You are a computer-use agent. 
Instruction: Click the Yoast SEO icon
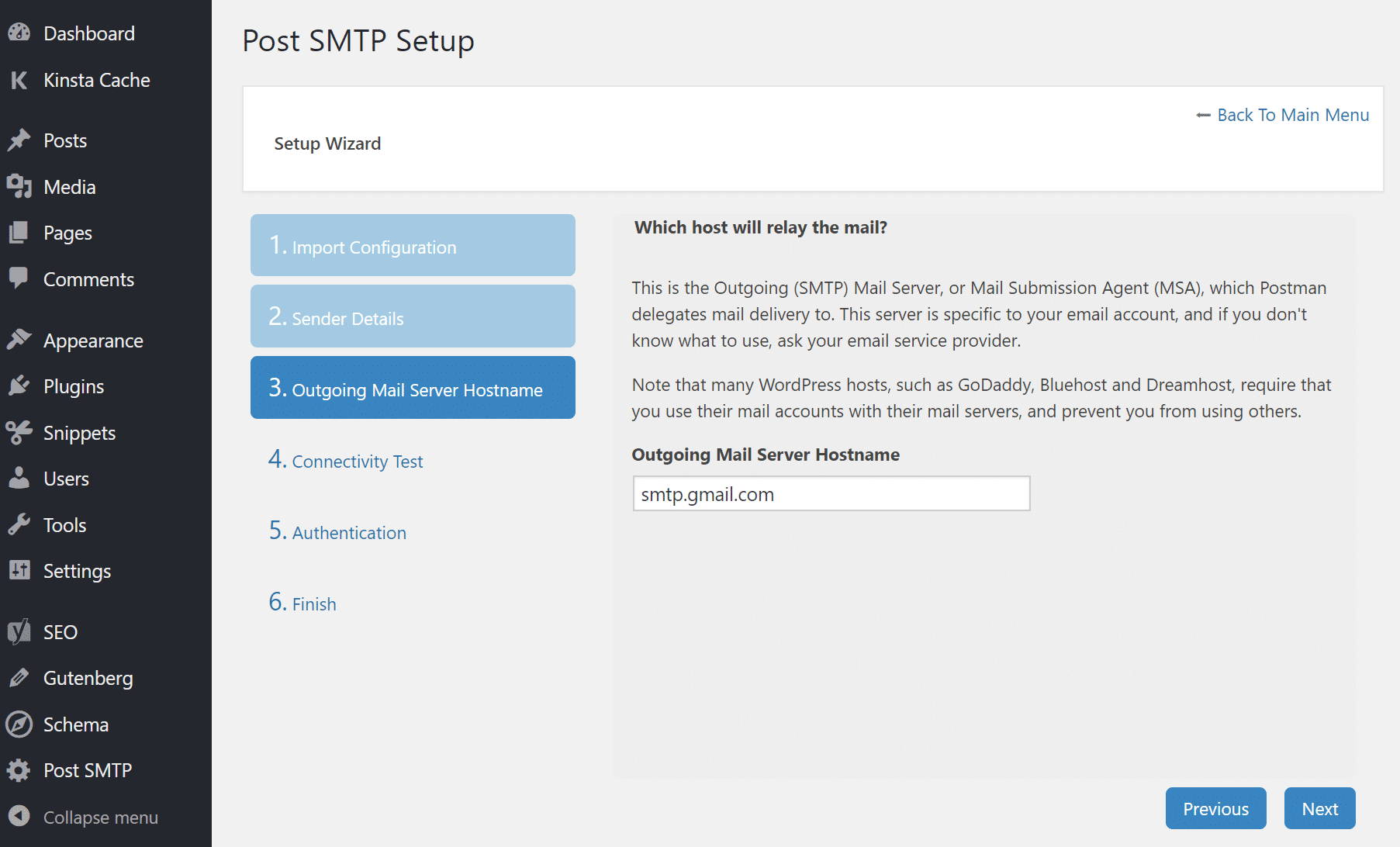tap(19, 632)
